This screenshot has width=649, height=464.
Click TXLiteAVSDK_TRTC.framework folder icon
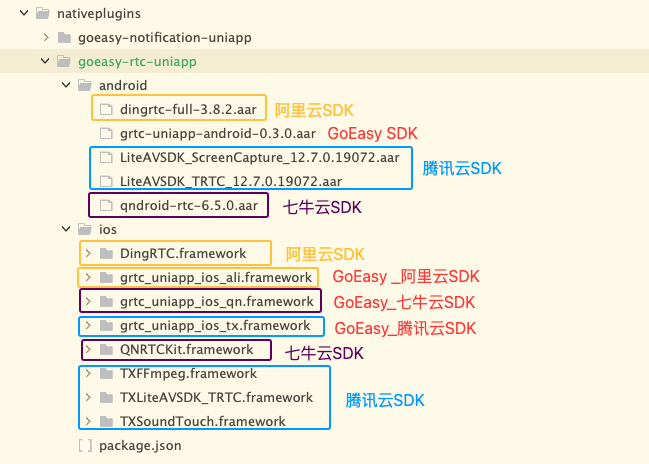tap(106, 397)
